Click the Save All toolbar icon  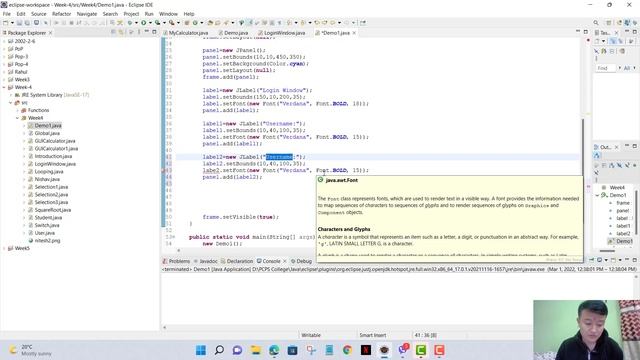click(x=27, y=23)
